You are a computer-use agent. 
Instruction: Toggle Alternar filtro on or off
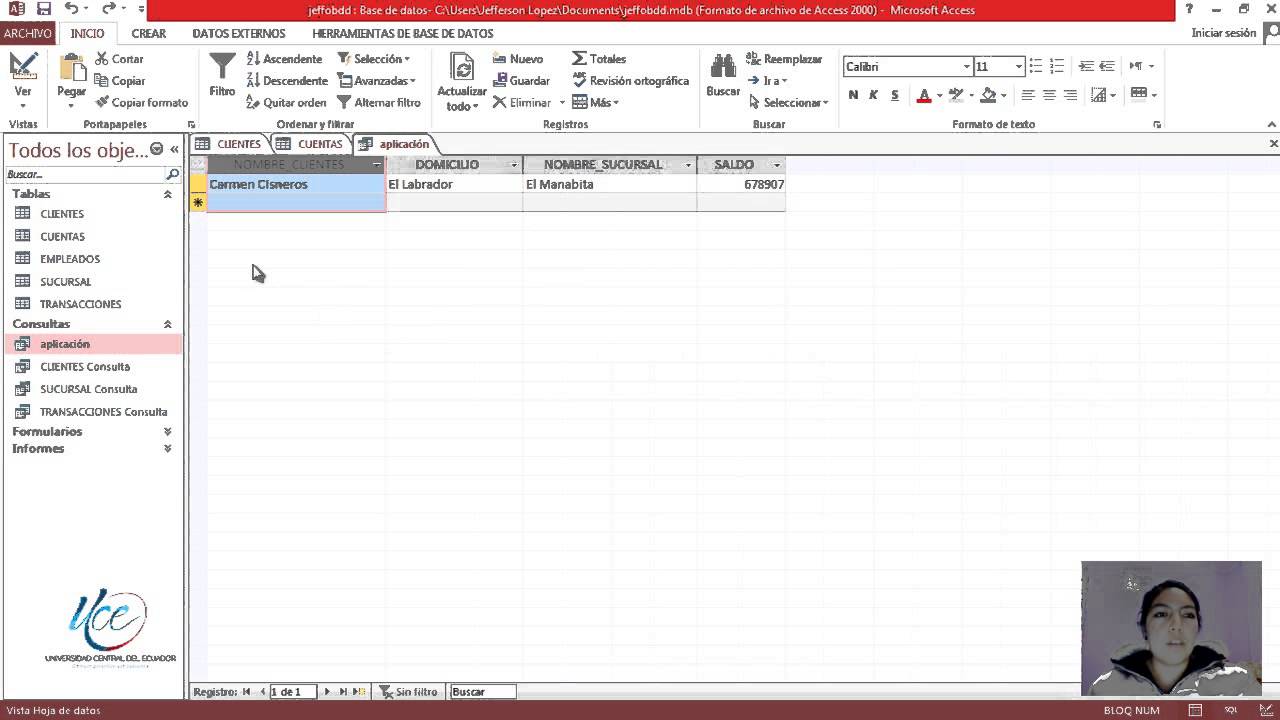point(378,102)
